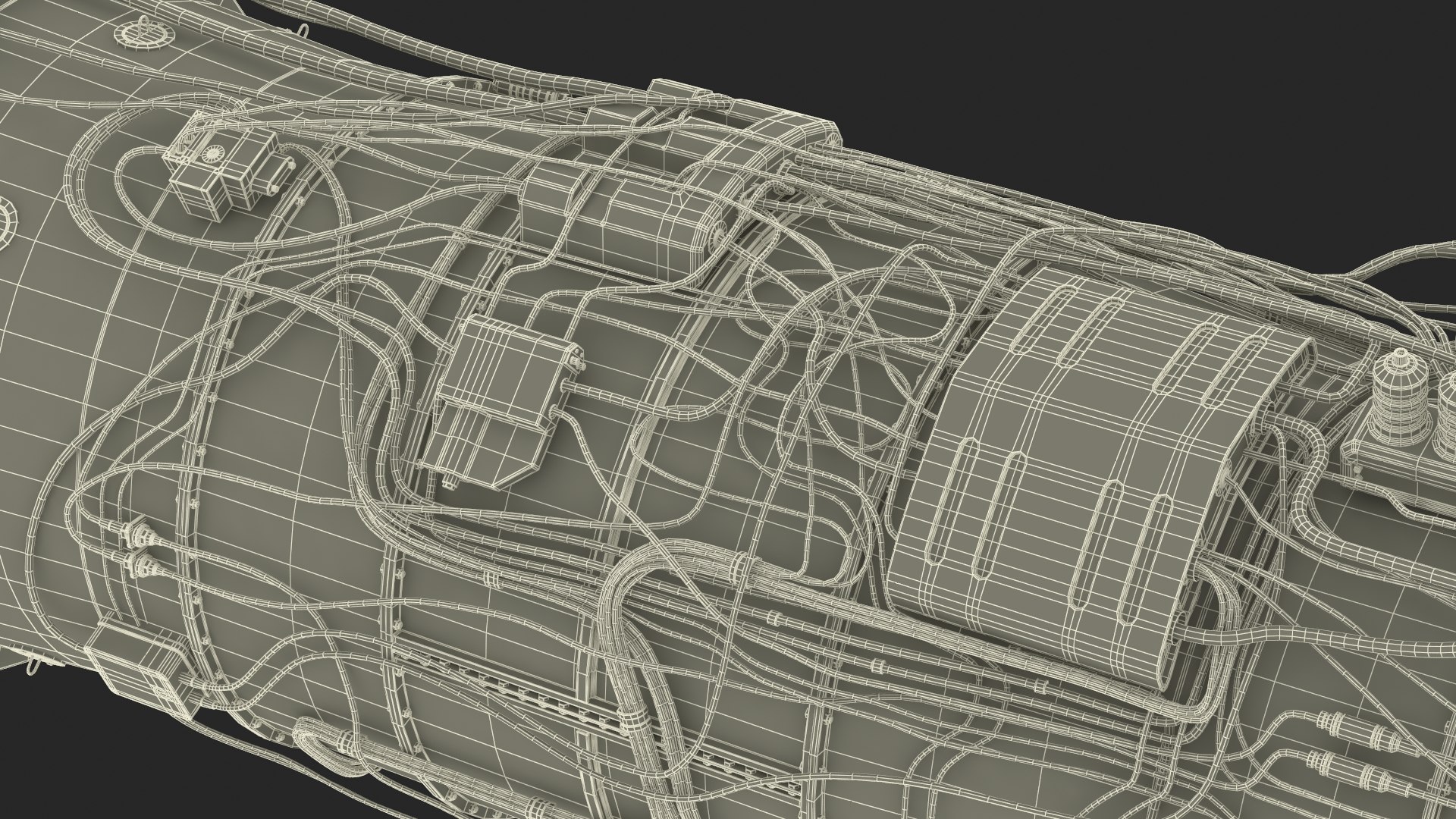Image resolution: width=1456 pixels, height=819 pixels.
Task: Click the round ring fitting on left edge
Action: pyautogui.click(x=9, y=221)
